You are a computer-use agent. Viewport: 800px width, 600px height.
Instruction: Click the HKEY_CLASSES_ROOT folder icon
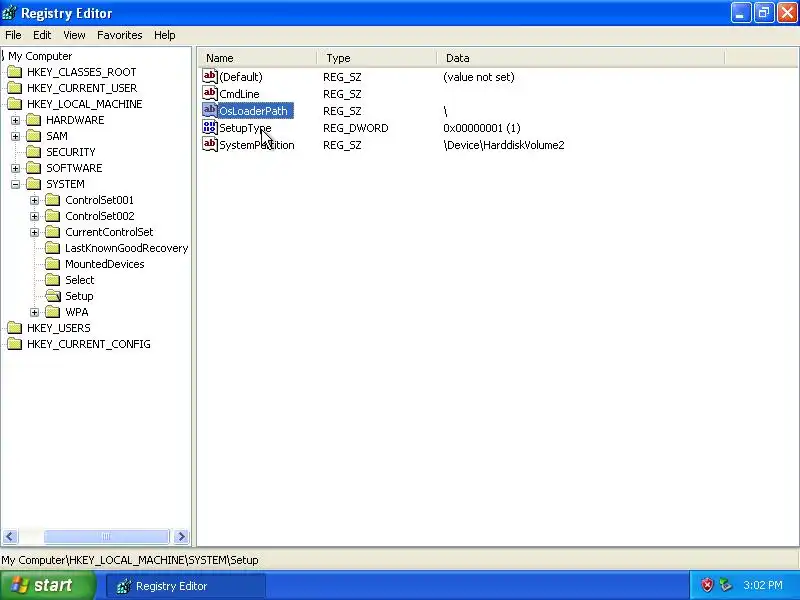[15, 72]
